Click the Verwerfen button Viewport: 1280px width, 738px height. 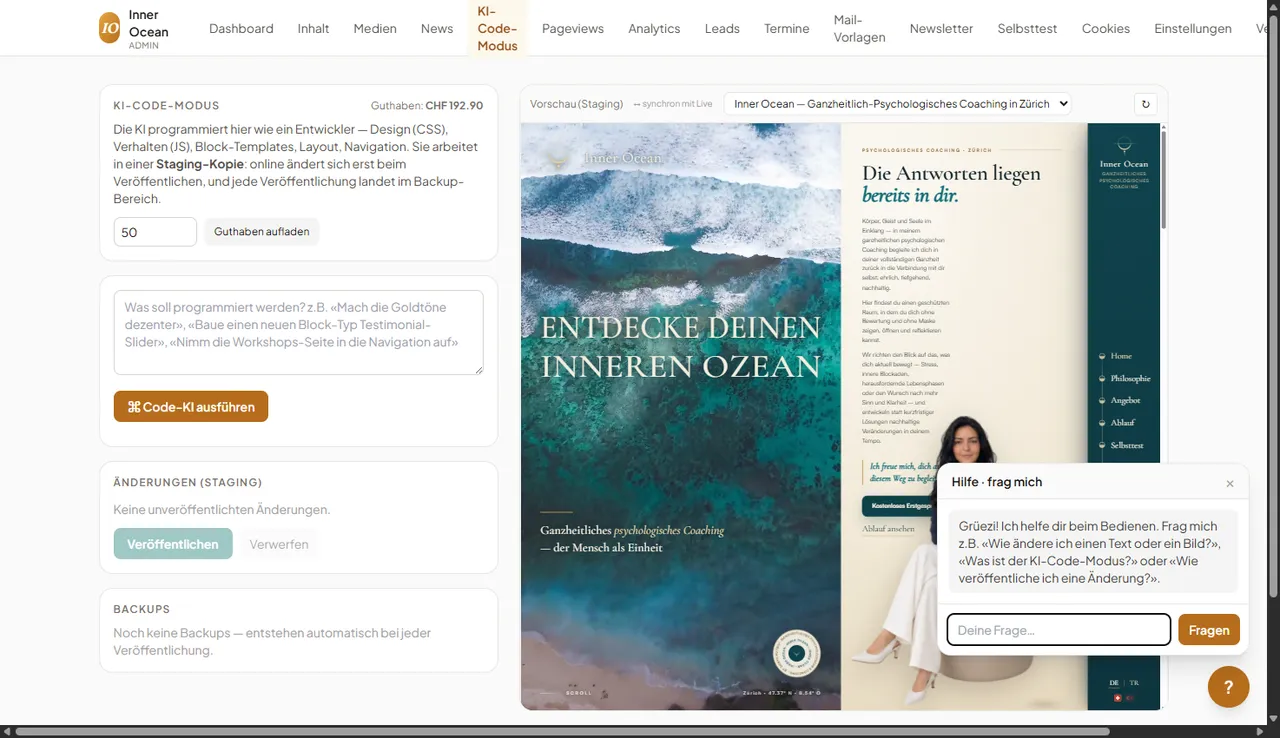[279, 544]
